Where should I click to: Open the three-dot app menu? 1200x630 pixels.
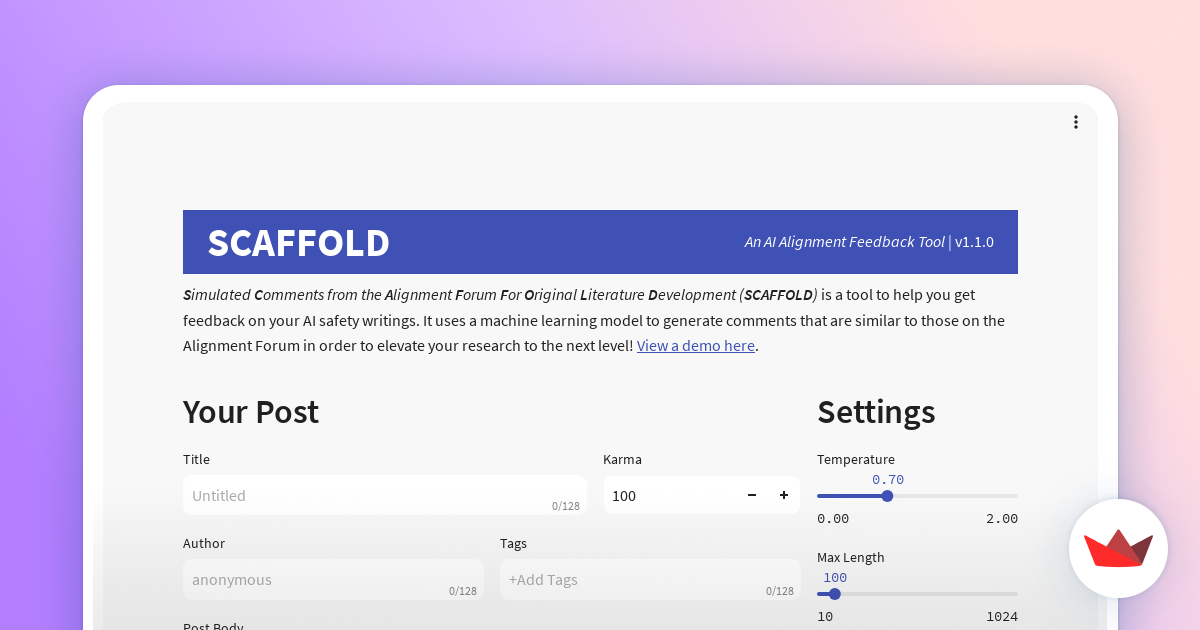tap(1076, 122)
